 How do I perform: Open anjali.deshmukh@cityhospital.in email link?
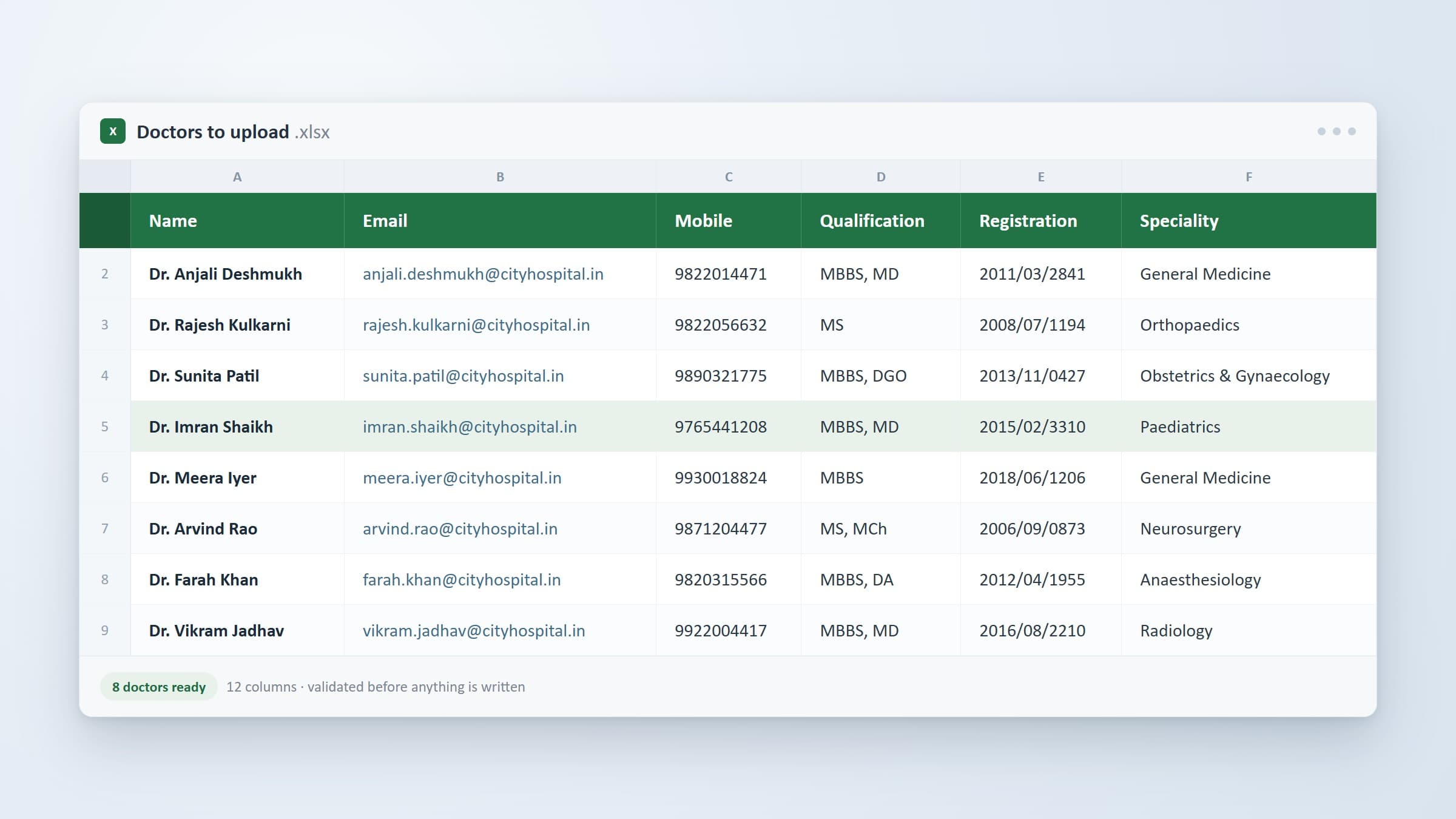pyautogui.click(x=483, y=274)
